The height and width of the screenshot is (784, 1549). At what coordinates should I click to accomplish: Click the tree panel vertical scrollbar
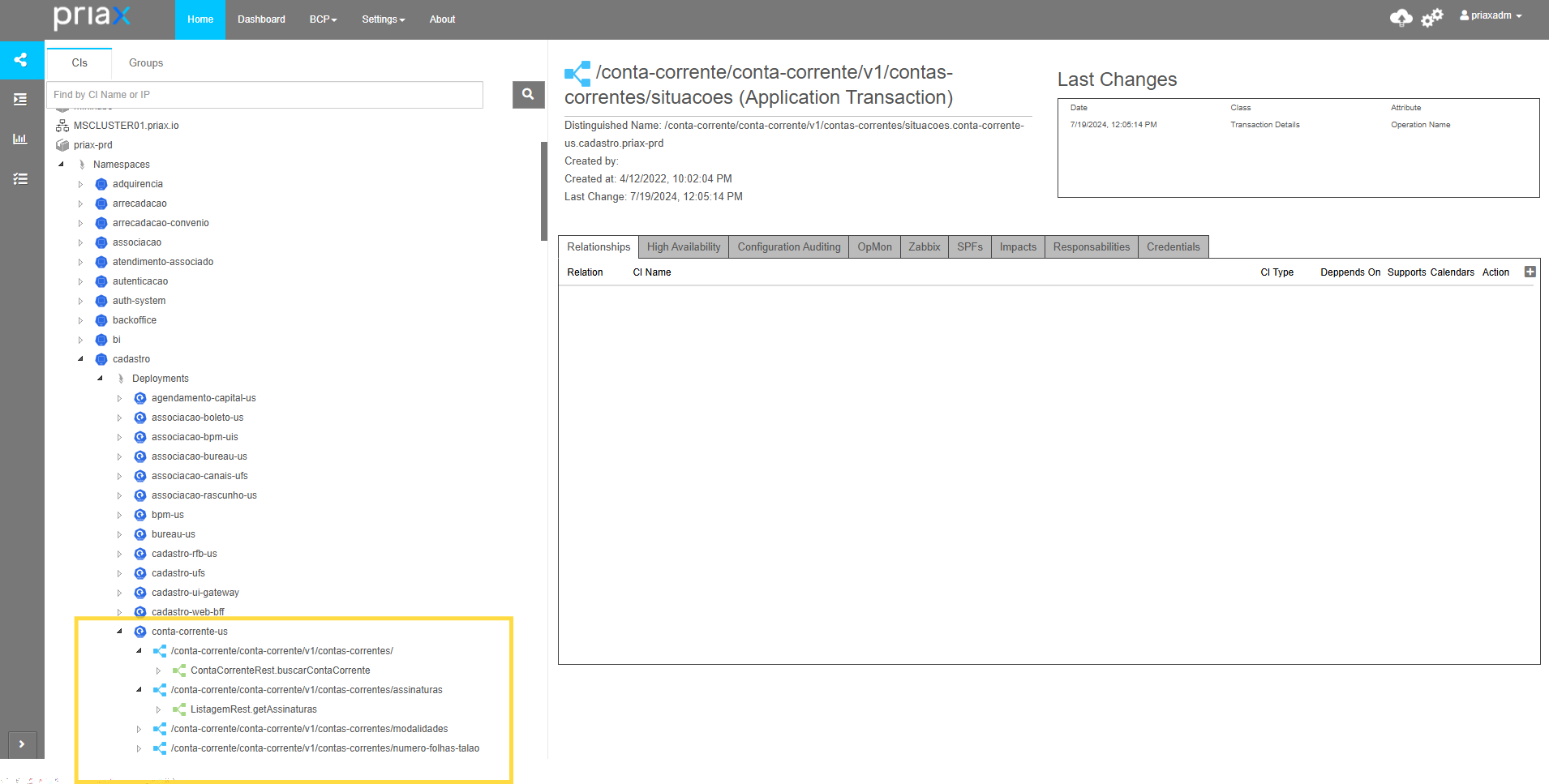pos(544,191)
